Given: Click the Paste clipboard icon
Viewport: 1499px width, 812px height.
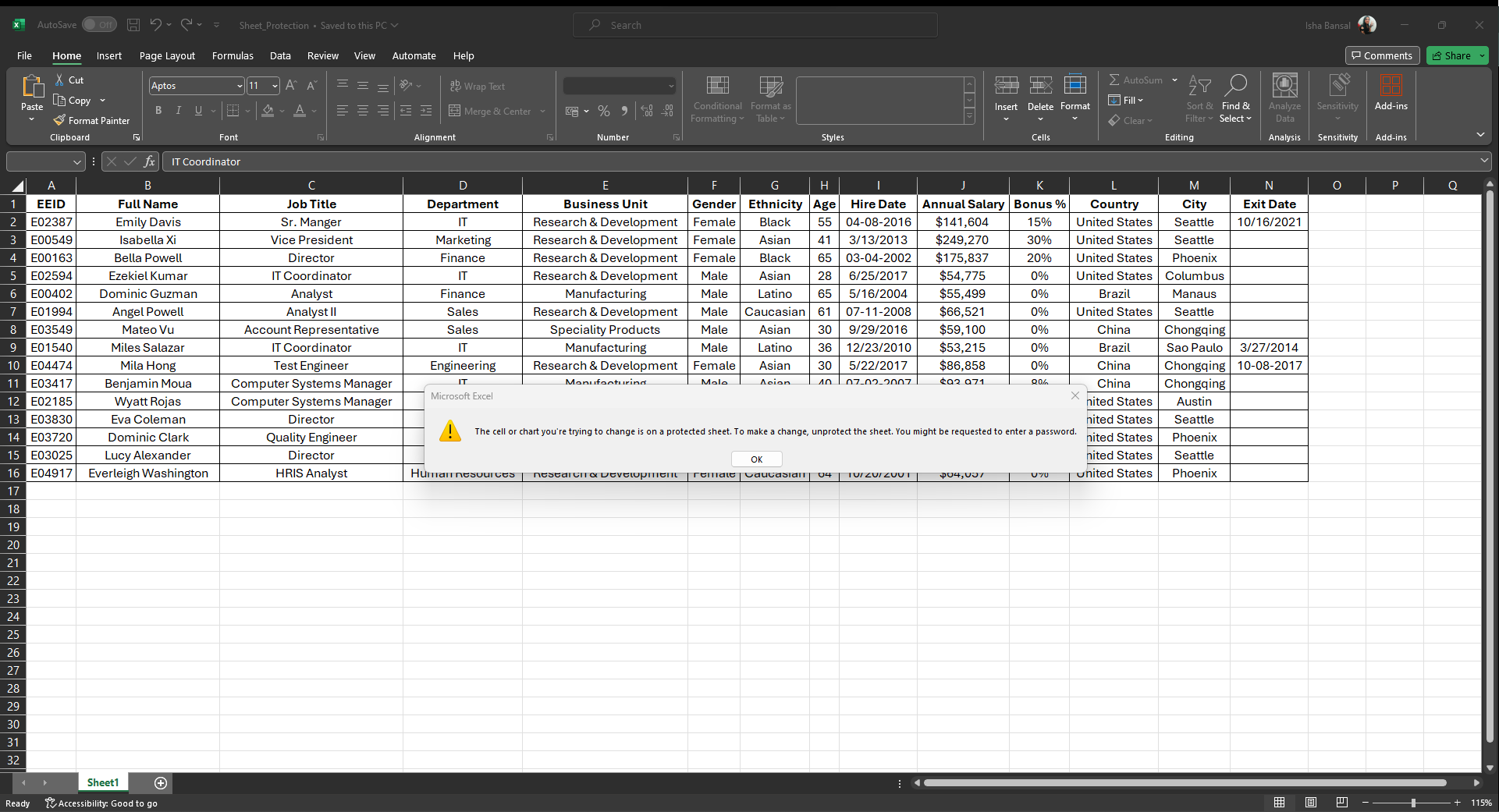Looking at the screenshot, I should (x=32, y=87).
